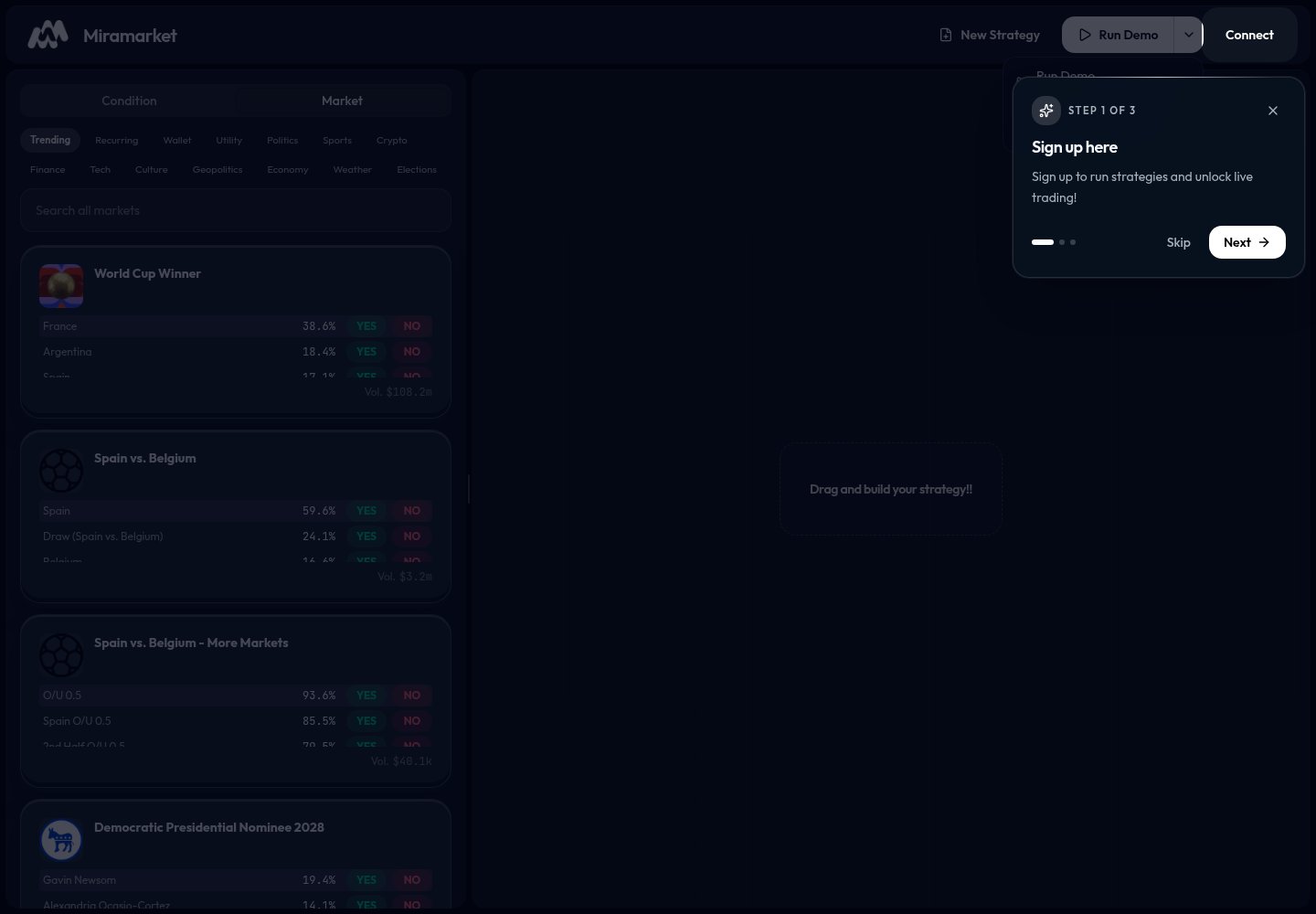Click NO for Spain O/U 0.5

pos(412,721)
